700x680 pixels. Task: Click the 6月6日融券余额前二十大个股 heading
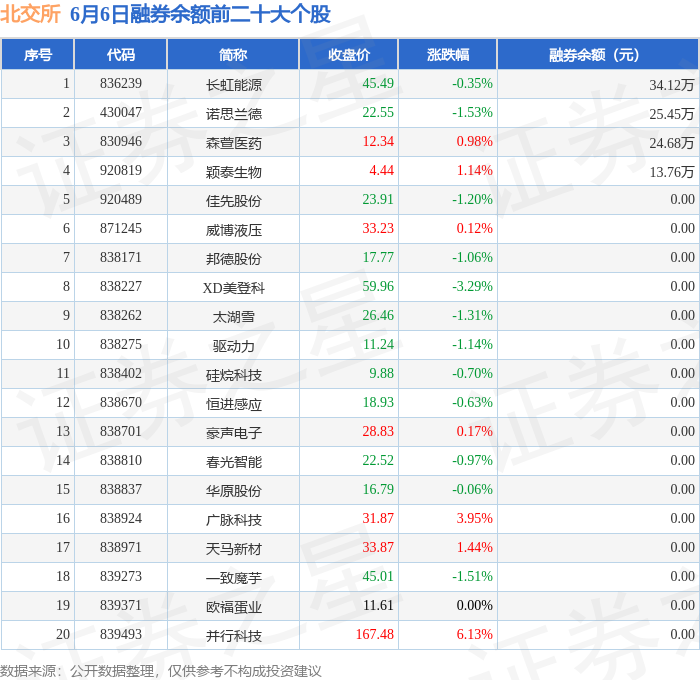200,14
